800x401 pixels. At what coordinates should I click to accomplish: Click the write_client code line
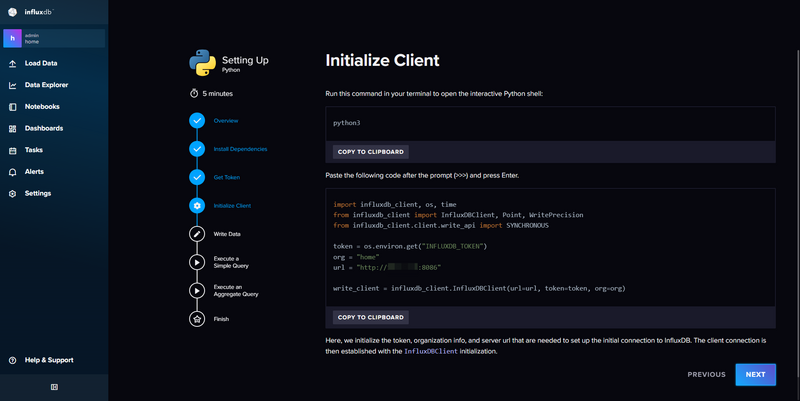pyautogui.click(x=479, y=288)
